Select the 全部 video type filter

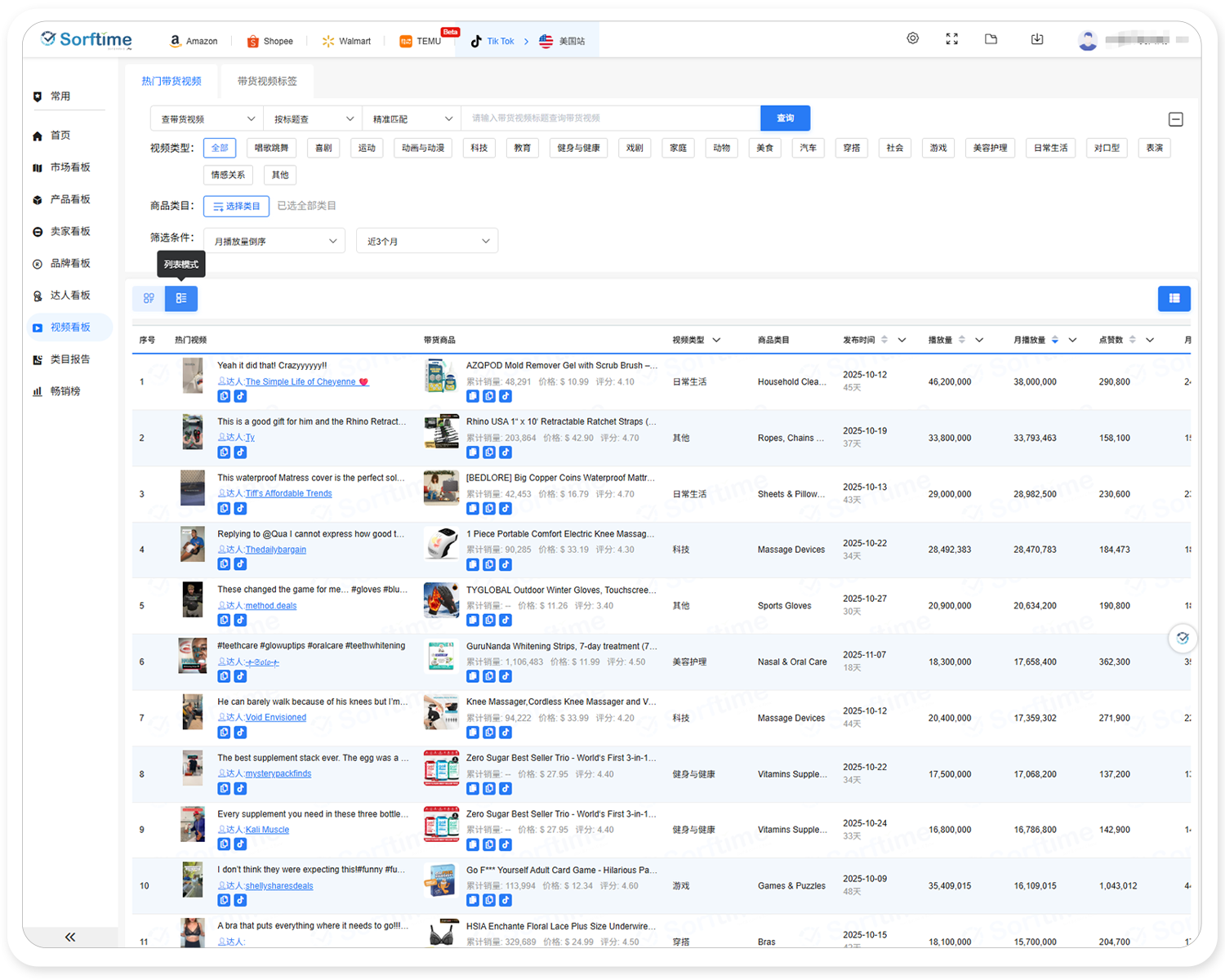[220, 148]
